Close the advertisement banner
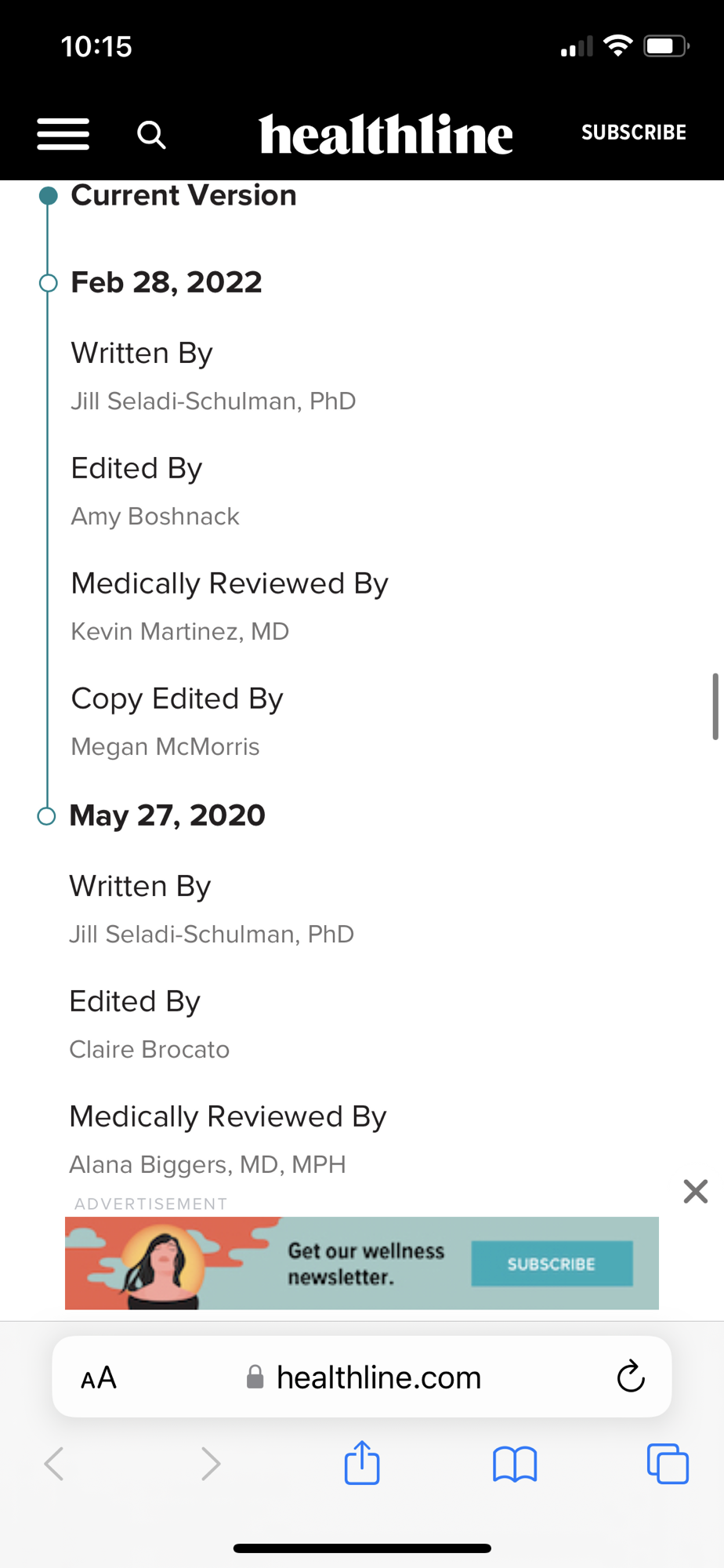This screenshot has height=1568, width=724. 695,1192
